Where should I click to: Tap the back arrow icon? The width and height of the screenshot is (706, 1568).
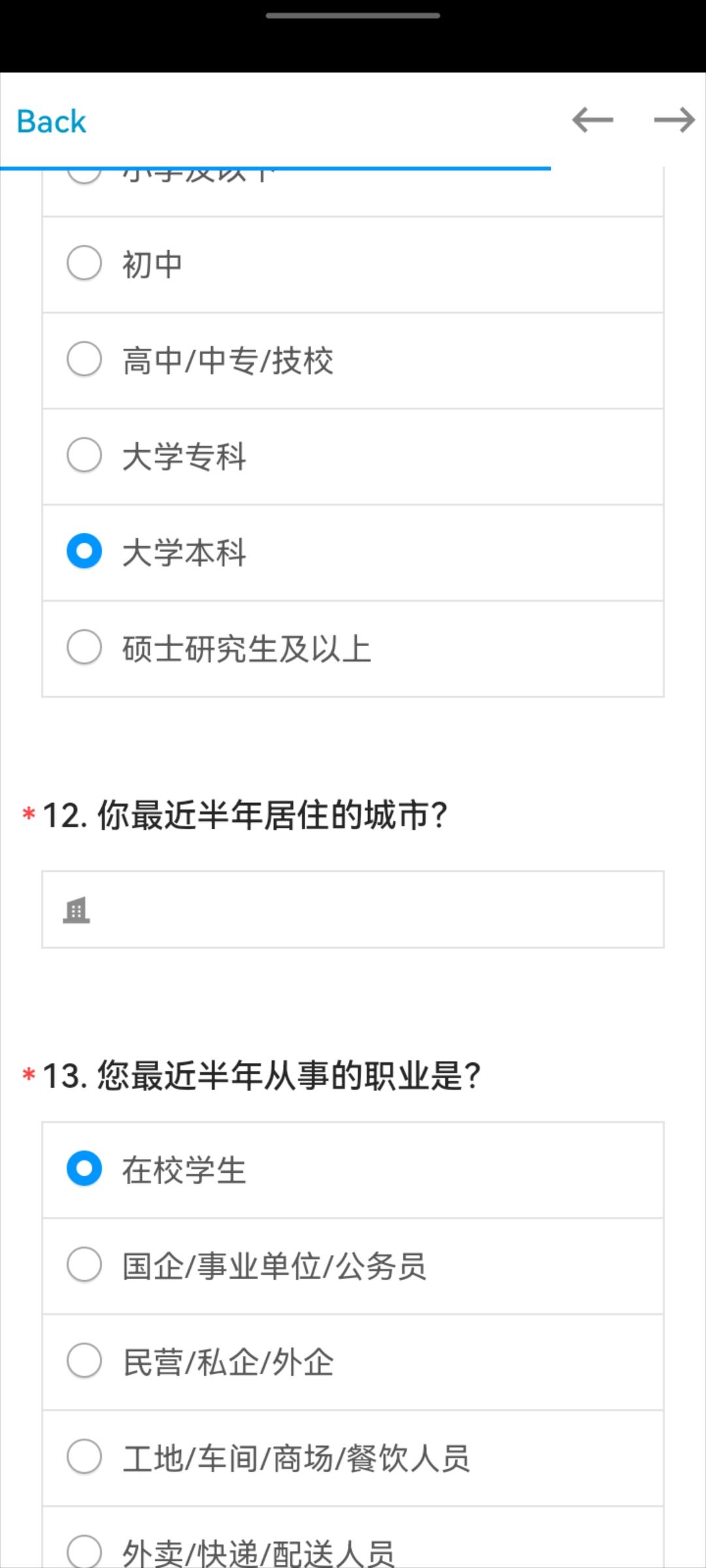[x=592, y=120]
